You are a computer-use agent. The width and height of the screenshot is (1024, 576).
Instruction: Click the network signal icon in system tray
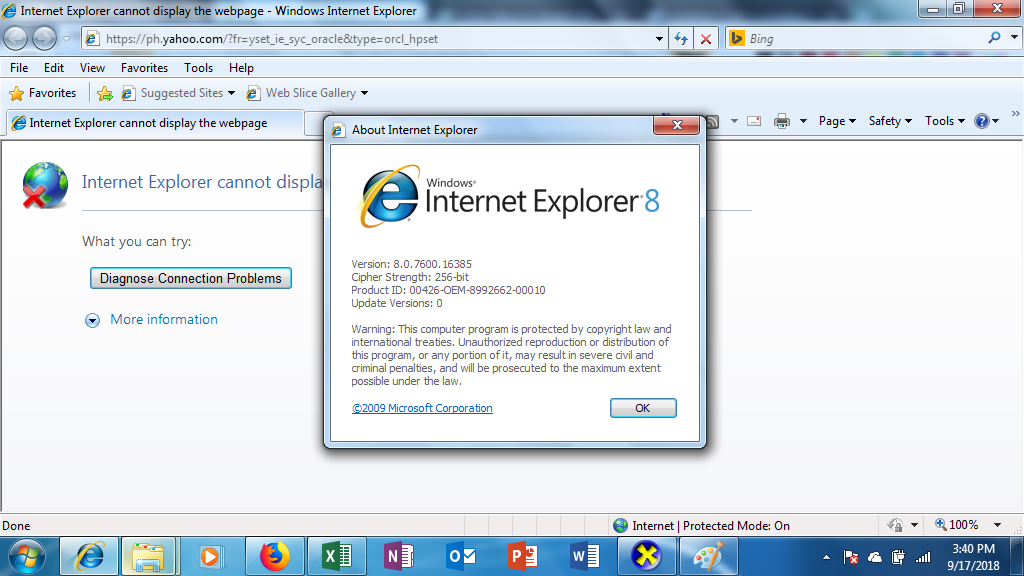[x=922, y=557]
